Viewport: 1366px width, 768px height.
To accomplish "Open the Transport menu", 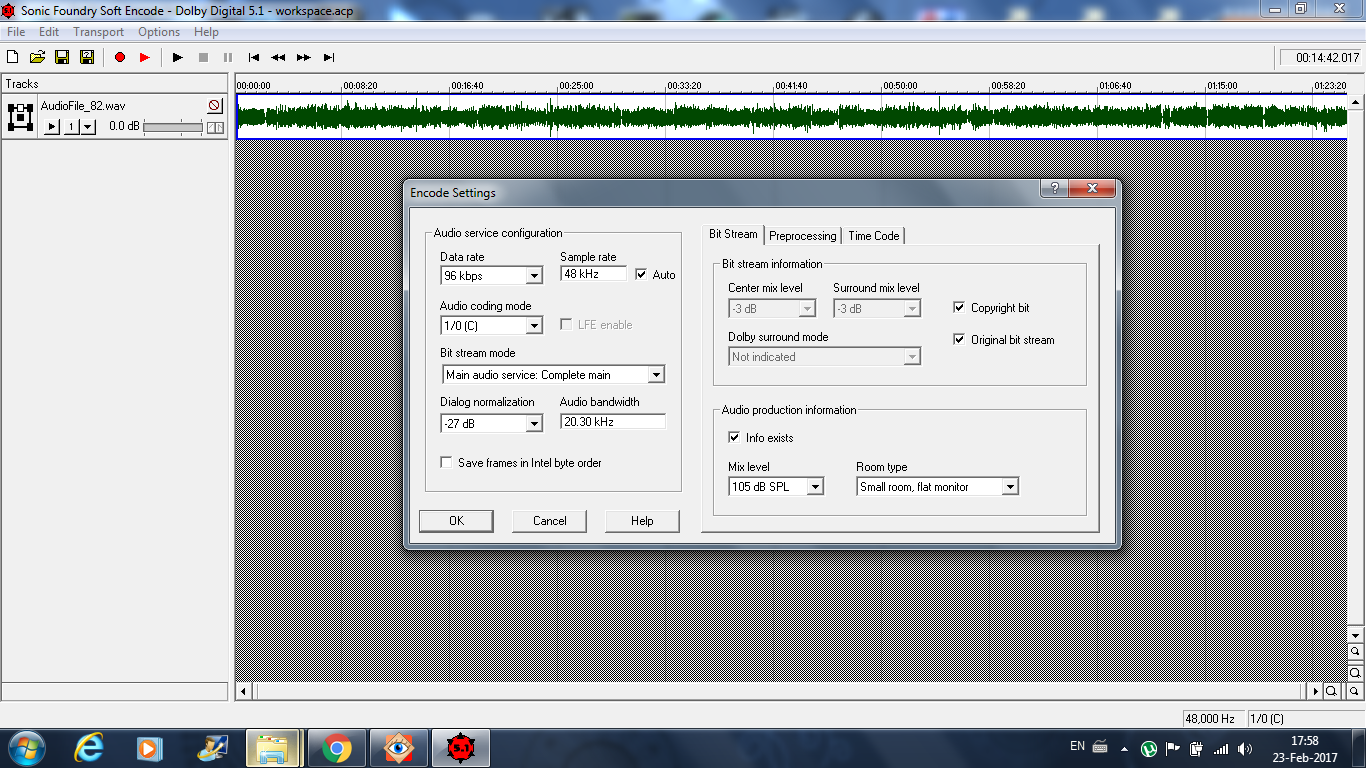I will pyautogui.click(x=98, y=32).
